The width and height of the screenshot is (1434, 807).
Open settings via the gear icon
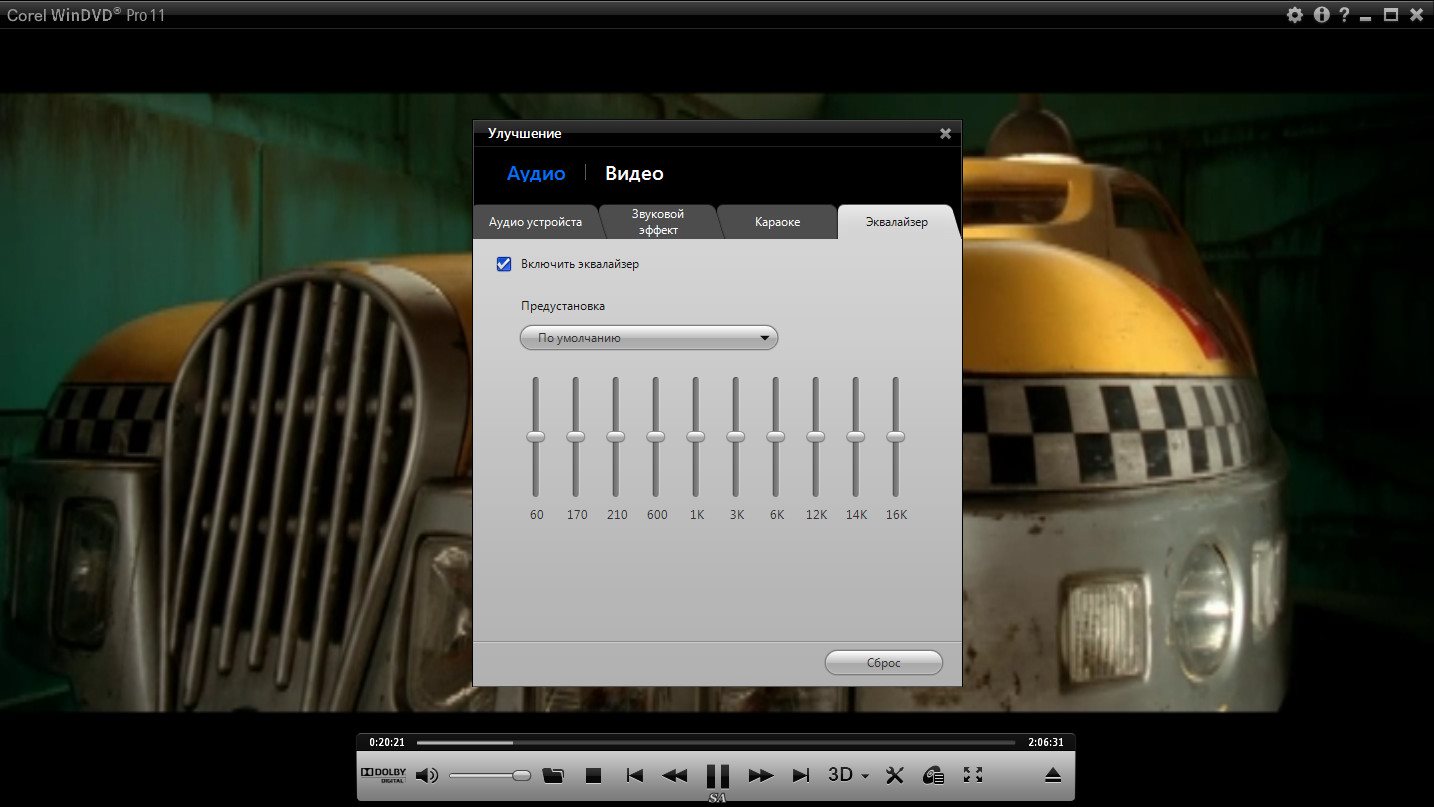click(1295, 15)
